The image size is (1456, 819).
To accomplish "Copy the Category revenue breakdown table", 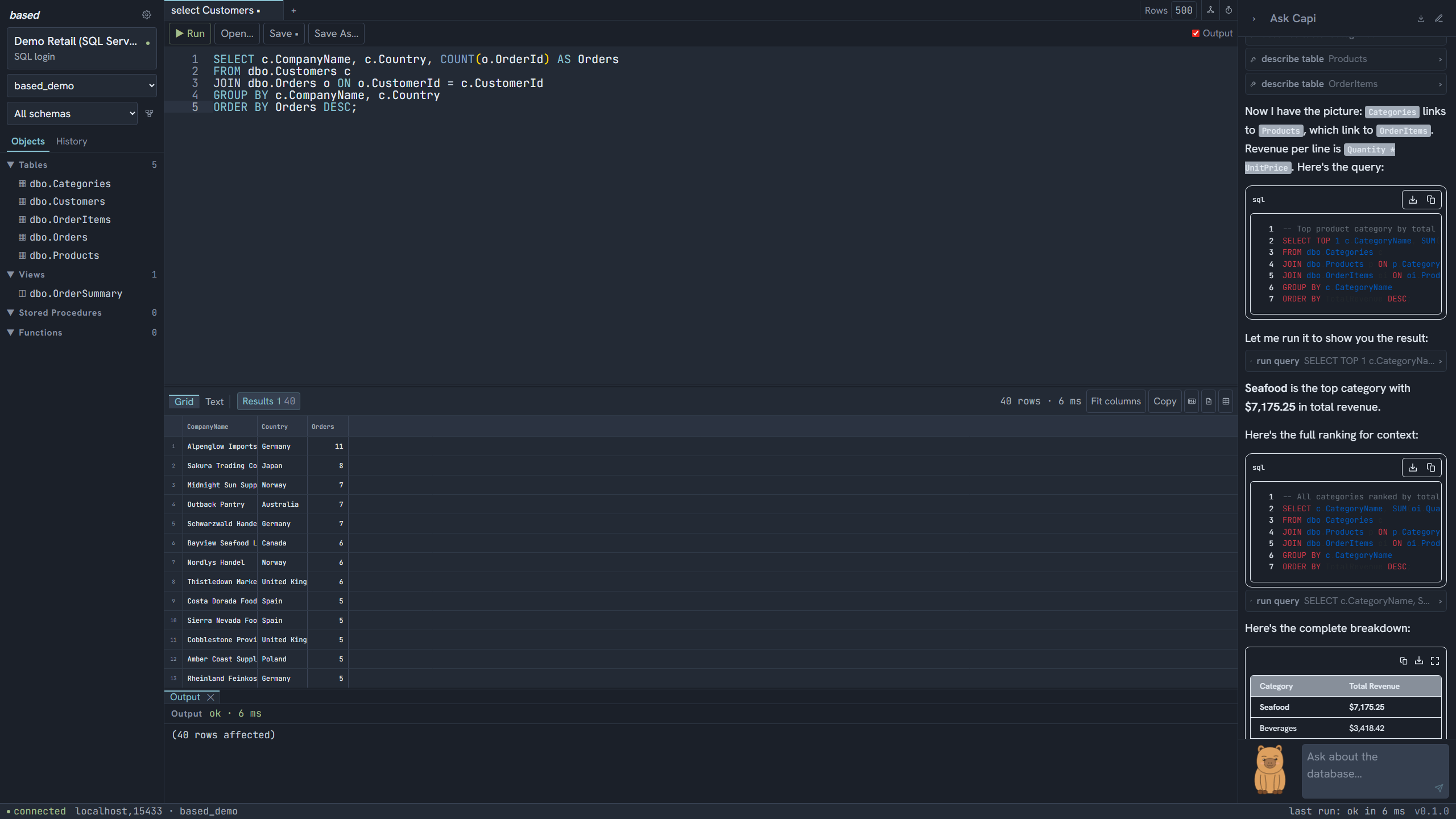I will (x=1404, y=661).
